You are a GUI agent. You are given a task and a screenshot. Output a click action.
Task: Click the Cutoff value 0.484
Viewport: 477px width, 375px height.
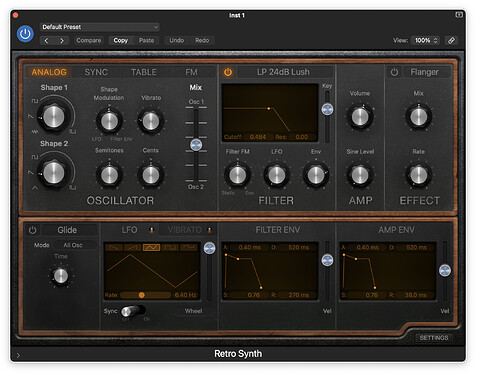(x=258, y=137)
